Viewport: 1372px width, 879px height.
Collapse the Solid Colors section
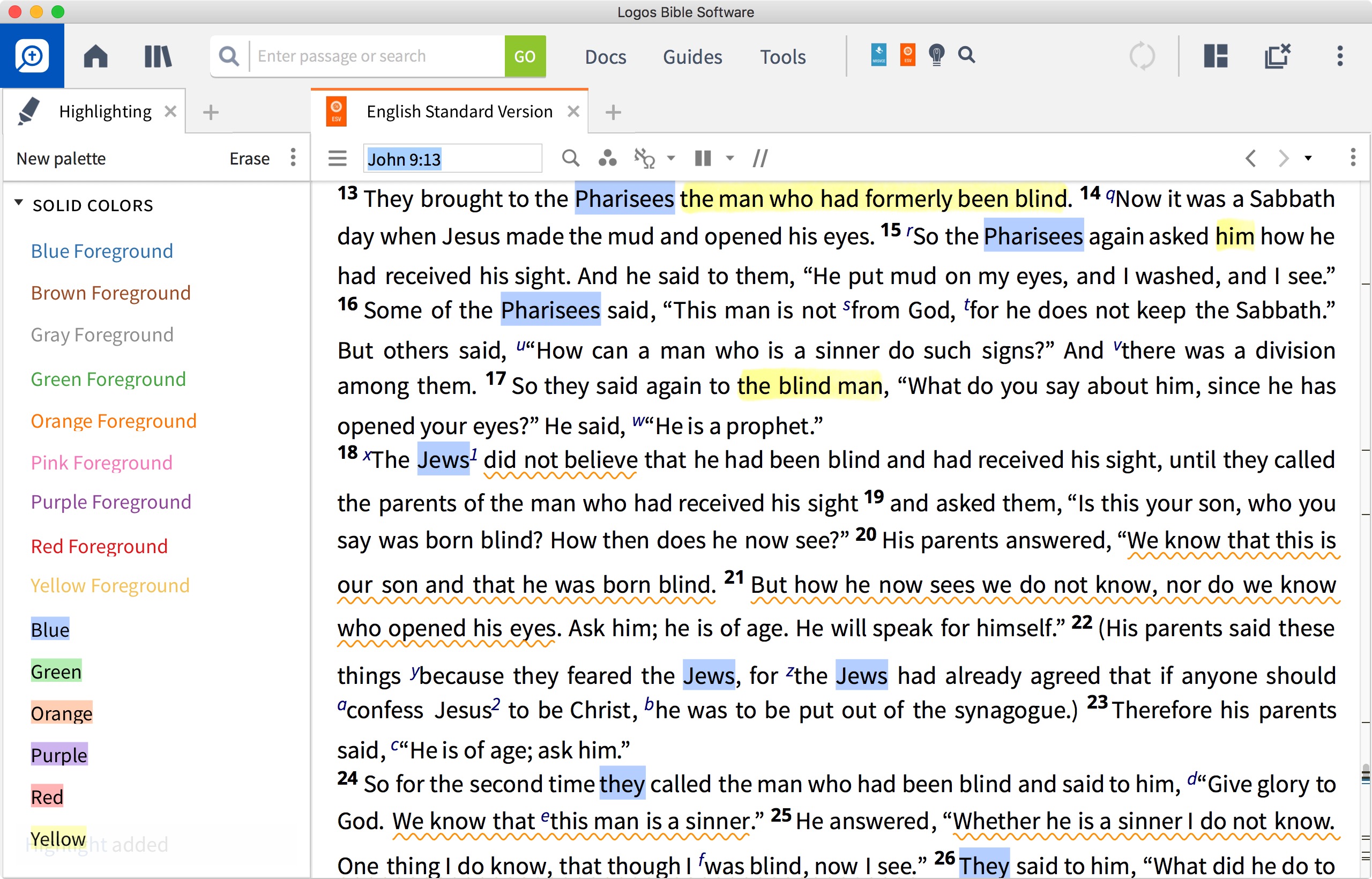[x=19, y=203]
